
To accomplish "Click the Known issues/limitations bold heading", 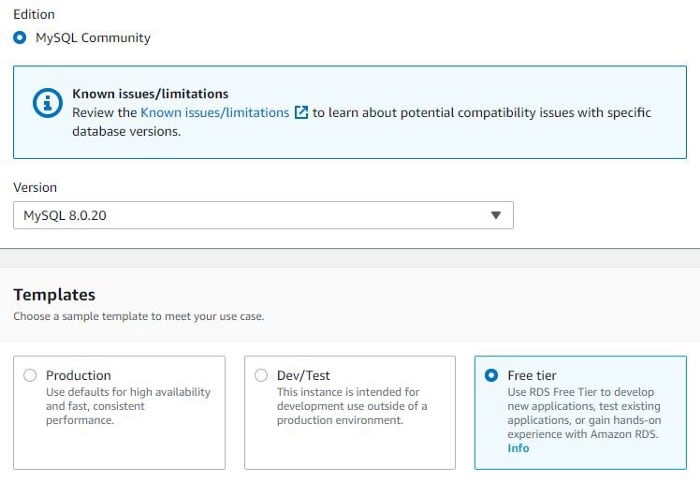I will (x=150, y=94).
